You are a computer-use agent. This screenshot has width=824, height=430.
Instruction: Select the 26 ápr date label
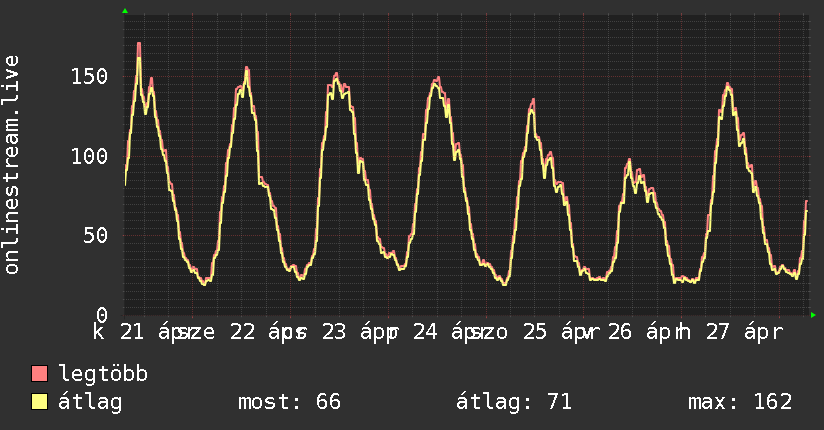click(x=640, y=331)
